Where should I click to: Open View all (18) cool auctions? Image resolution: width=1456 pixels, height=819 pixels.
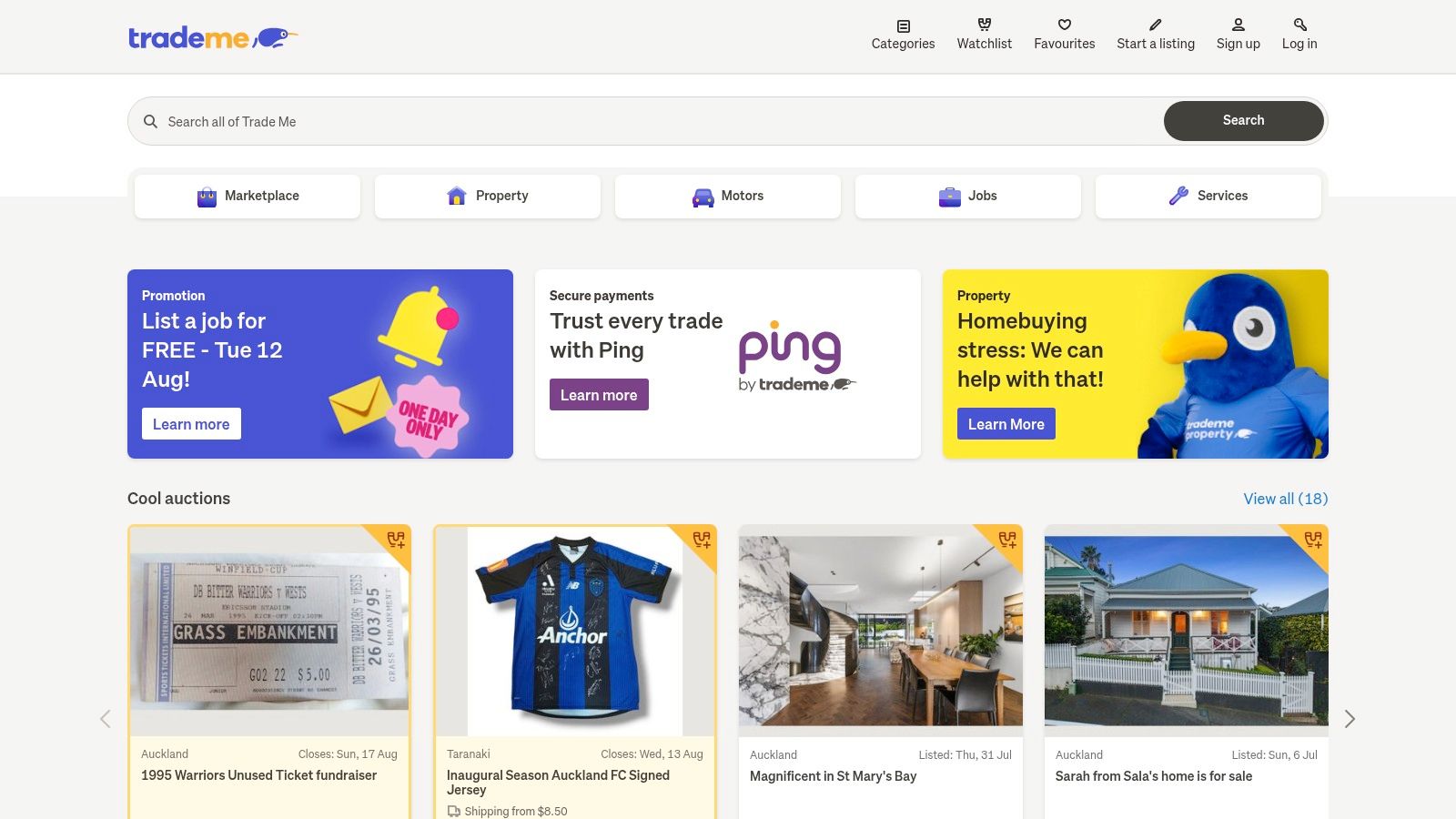point(1286,499)
